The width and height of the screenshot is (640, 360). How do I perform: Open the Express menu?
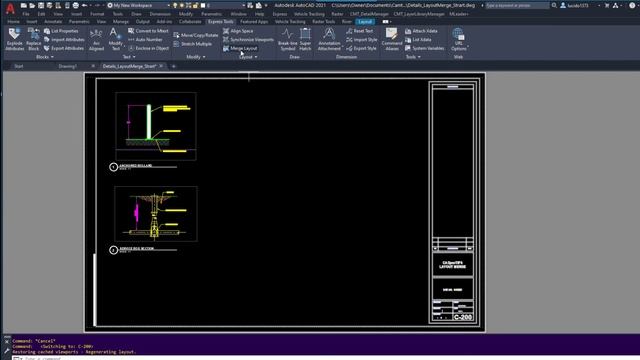[280, 14]
